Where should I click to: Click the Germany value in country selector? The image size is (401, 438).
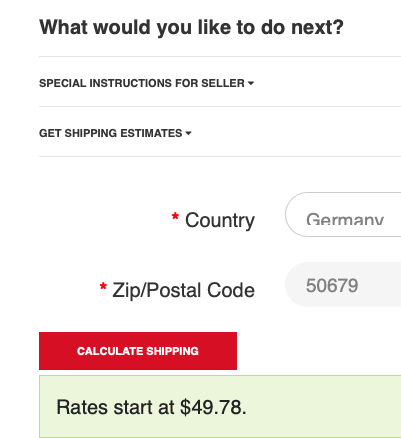tap(345, 219)
